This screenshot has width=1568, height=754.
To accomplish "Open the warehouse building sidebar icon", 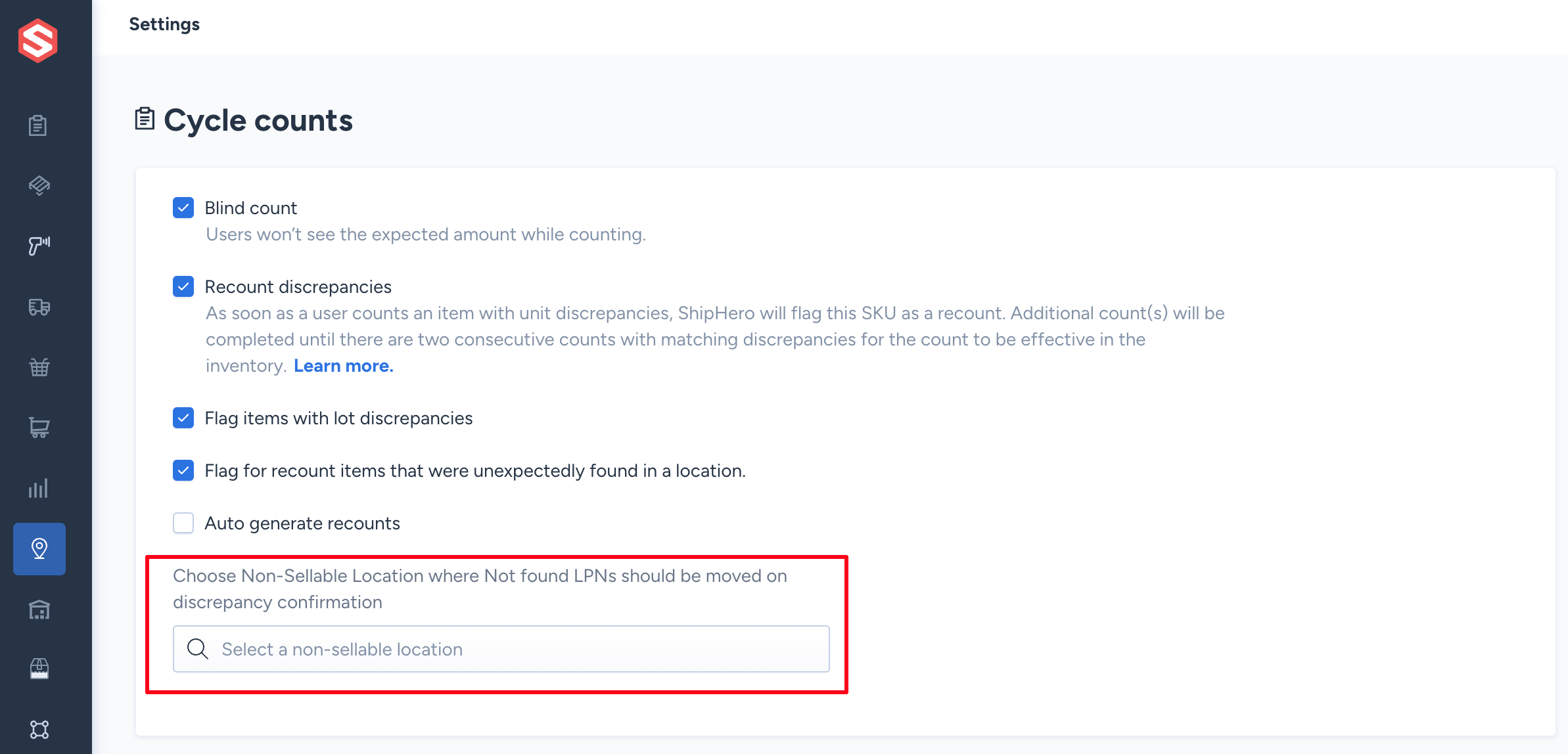I will 39,610.
